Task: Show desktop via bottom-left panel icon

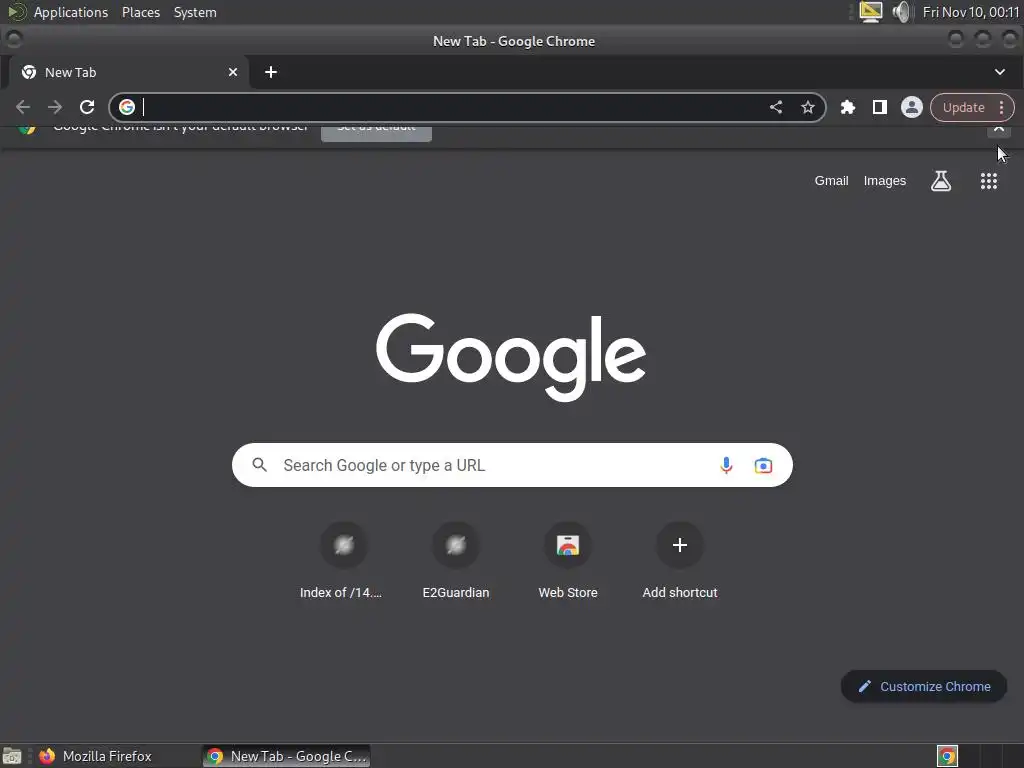Action: point(12,756)
